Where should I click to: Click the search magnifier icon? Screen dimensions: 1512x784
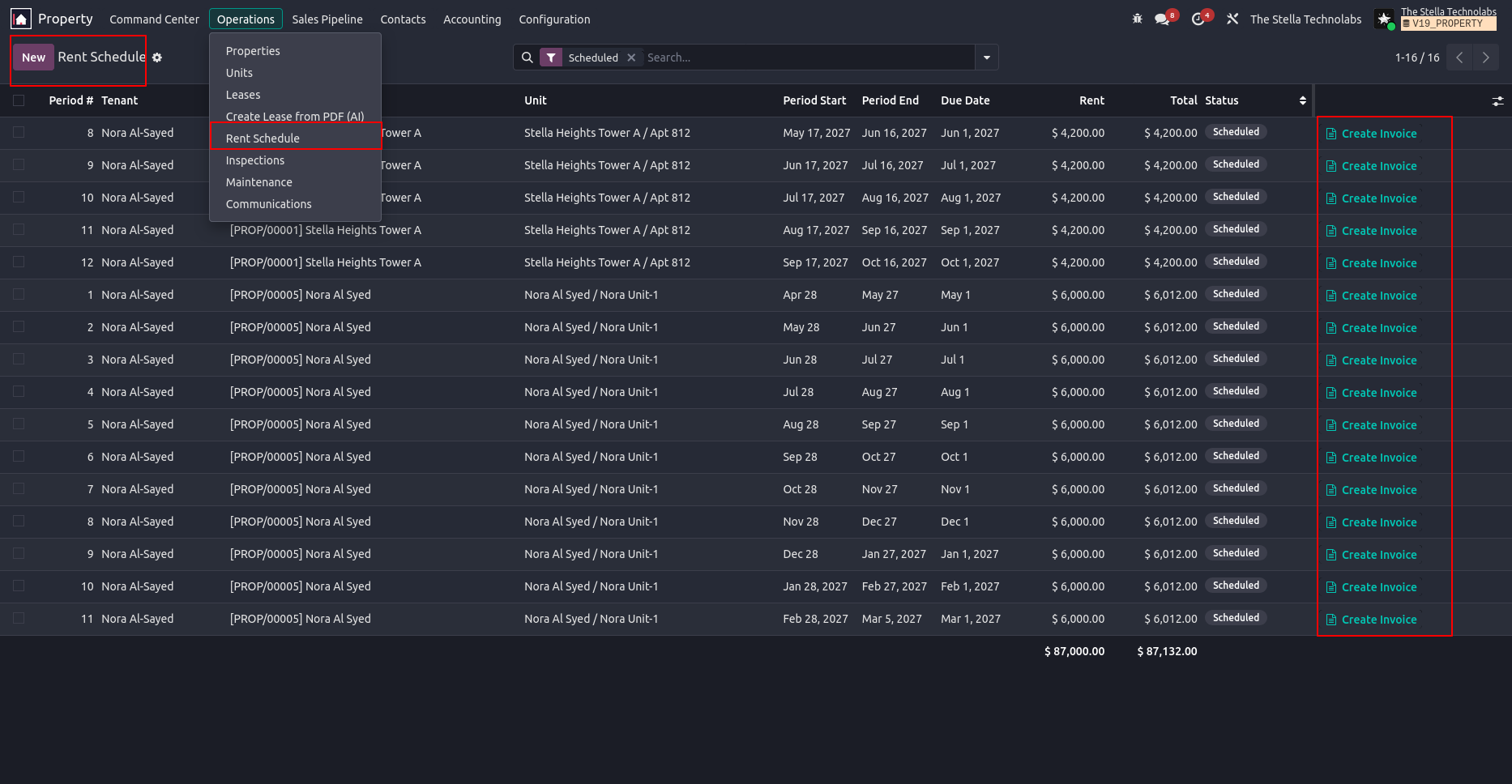tap(527, 58)
